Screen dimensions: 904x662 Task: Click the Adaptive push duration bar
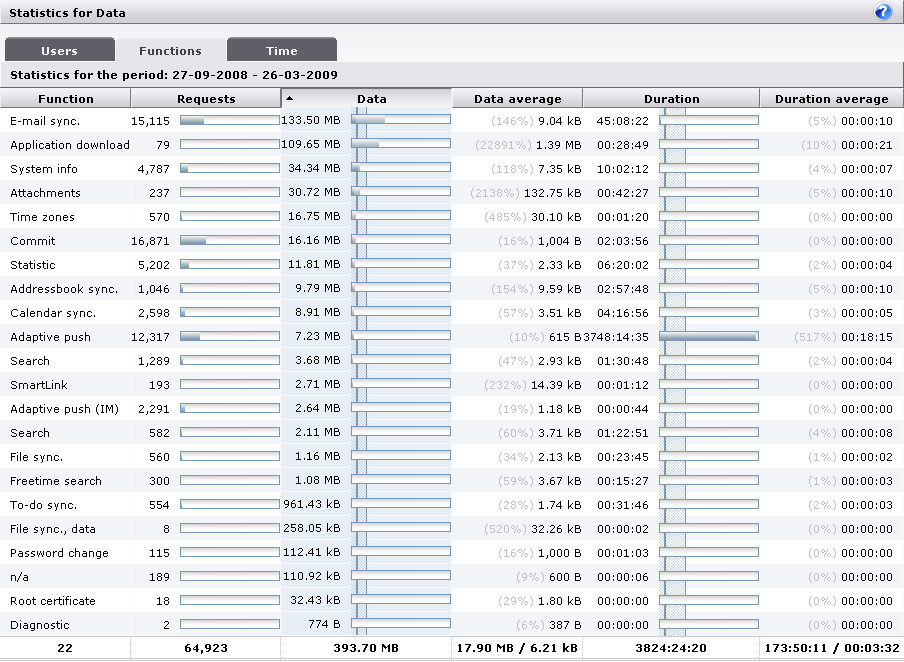pos(708,337)
